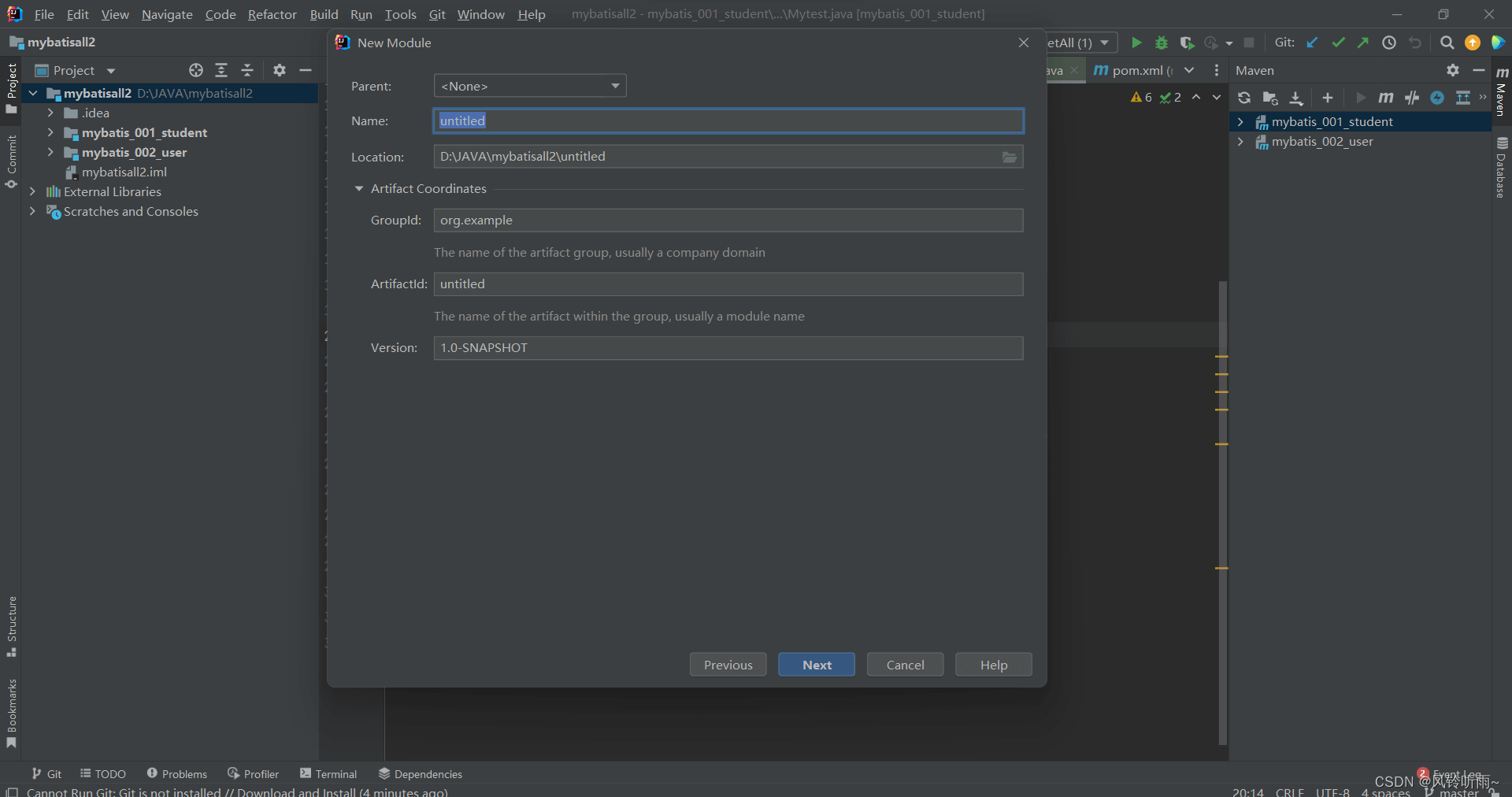Show hidden editor tabs dropdown chevron
Screen dimensions: 1512x797
[x=1189, y=70]
